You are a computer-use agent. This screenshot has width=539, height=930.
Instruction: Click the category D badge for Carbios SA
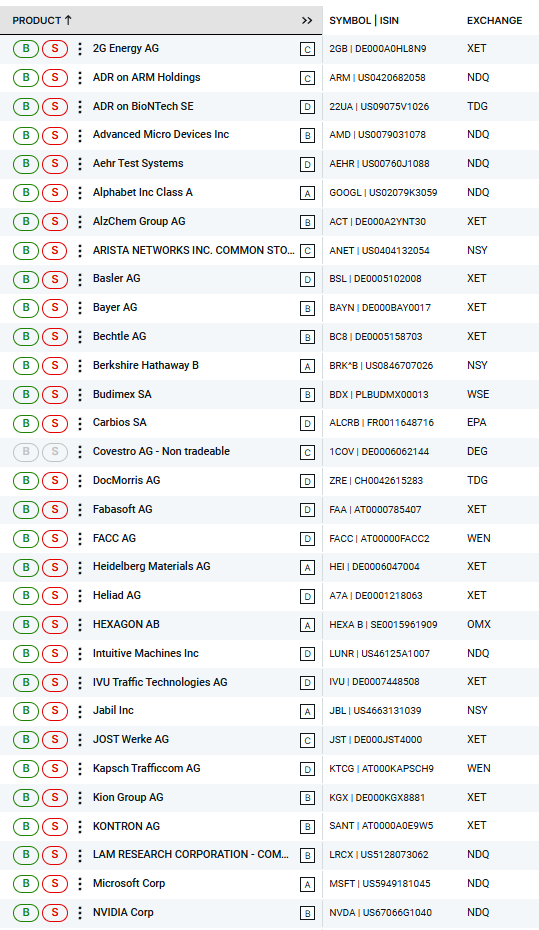tap(307, 424)
